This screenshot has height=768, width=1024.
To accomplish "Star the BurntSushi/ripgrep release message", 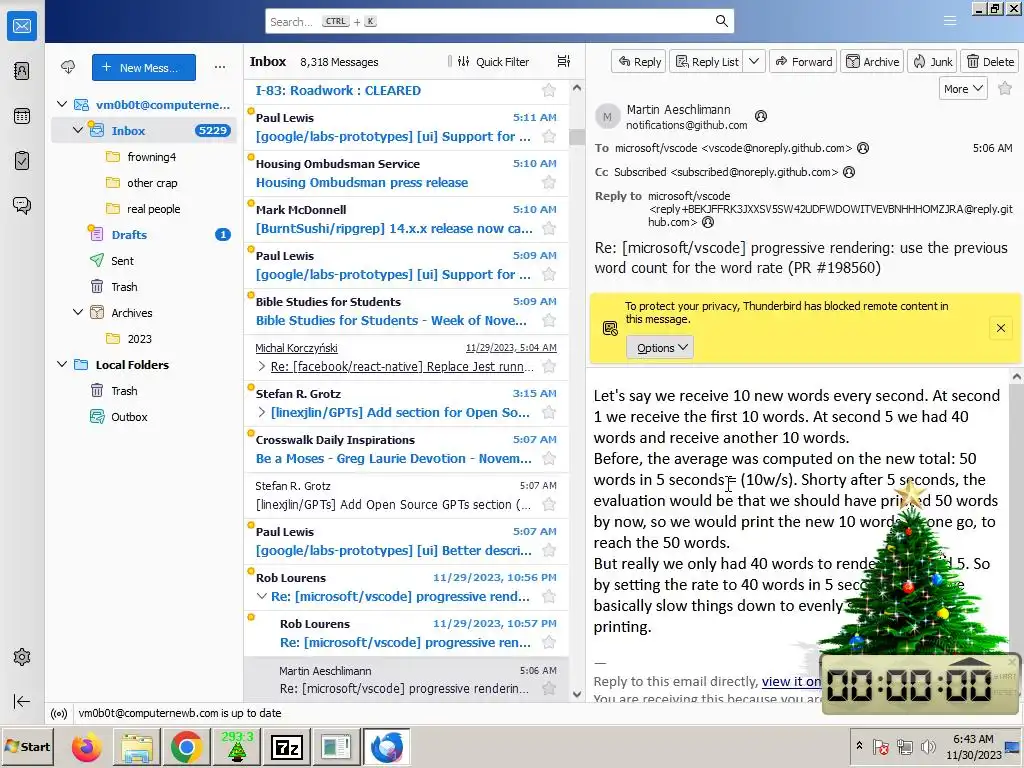I will click(x=549, y=229).
